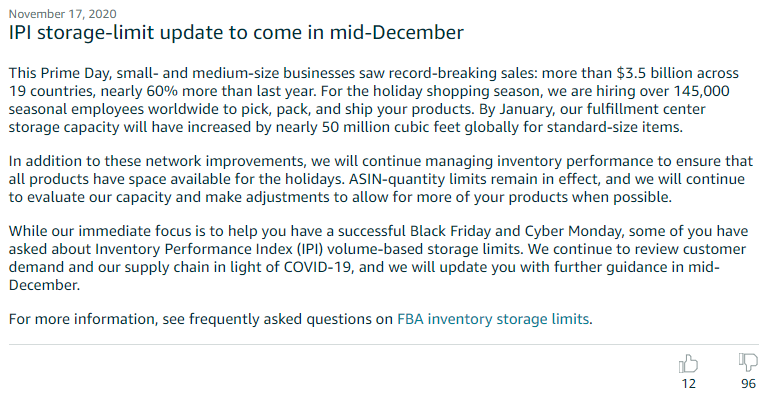This screenshot has width=784, height=412.
Task: Open the FBA inventory storage limits link
Action: [x=493, y=319]
